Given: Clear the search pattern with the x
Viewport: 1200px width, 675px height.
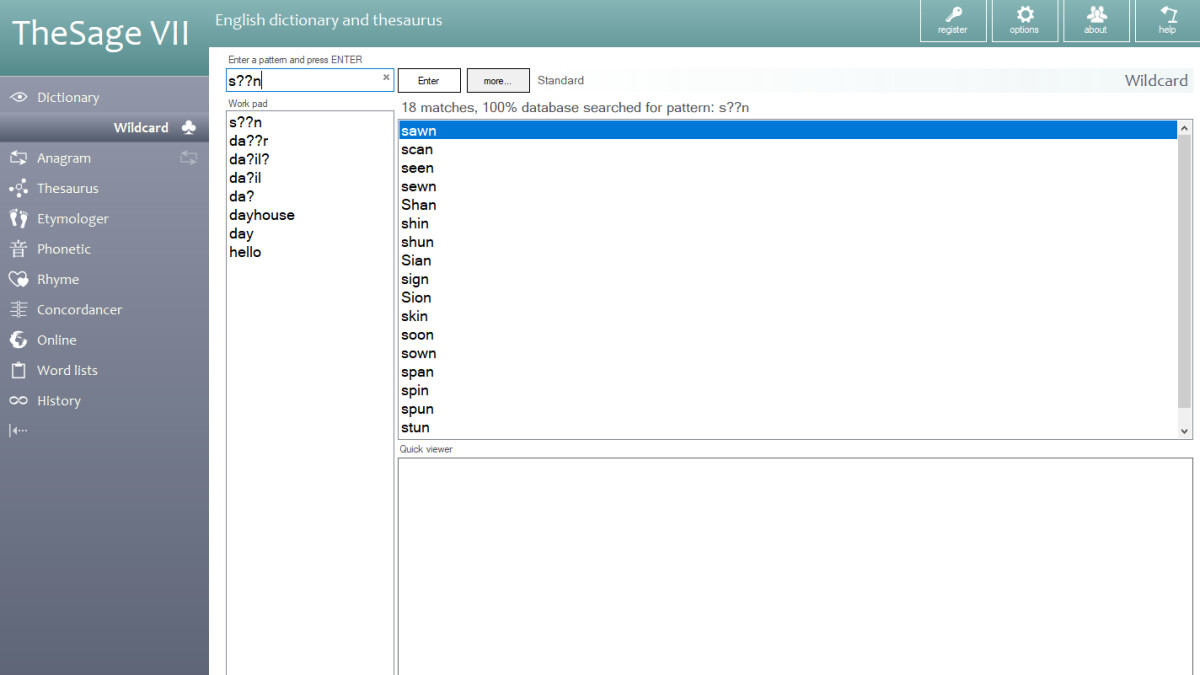Looking at the screenshot, I should 385,77.
